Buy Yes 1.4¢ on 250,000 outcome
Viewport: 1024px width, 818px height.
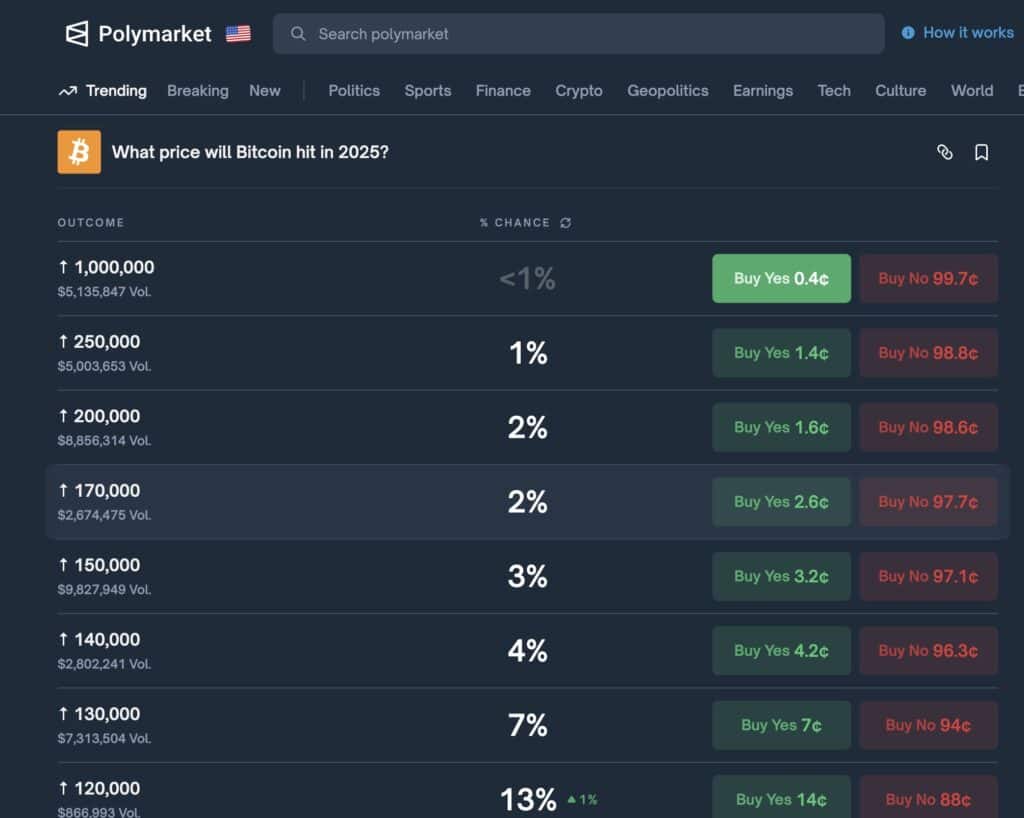point(781,353)
